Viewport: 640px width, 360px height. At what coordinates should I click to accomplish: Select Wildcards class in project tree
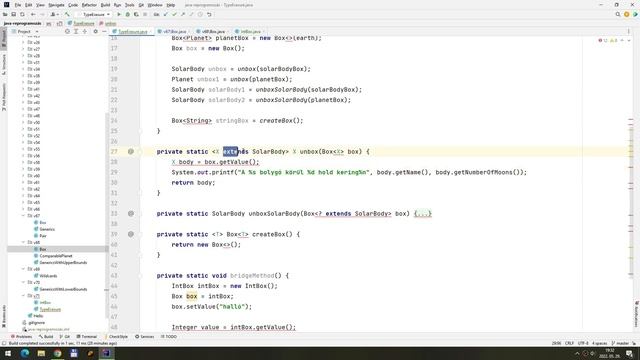[x=48, y=276]
